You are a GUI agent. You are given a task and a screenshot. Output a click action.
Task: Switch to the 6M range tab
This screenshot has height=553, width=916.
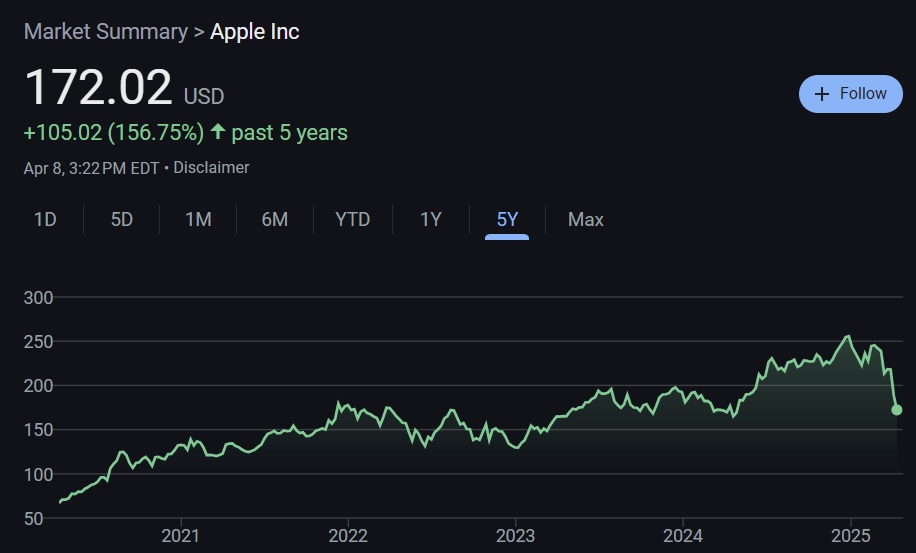click(275, 219)
